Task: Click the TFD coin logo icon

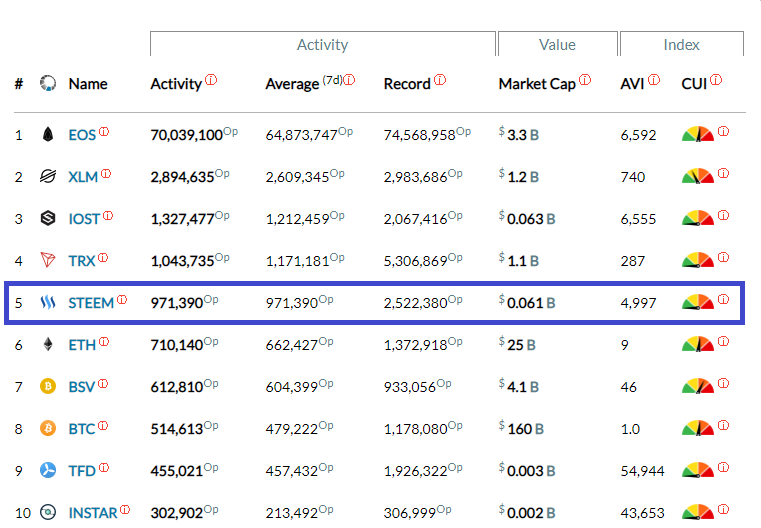Action: coord(48,470)
